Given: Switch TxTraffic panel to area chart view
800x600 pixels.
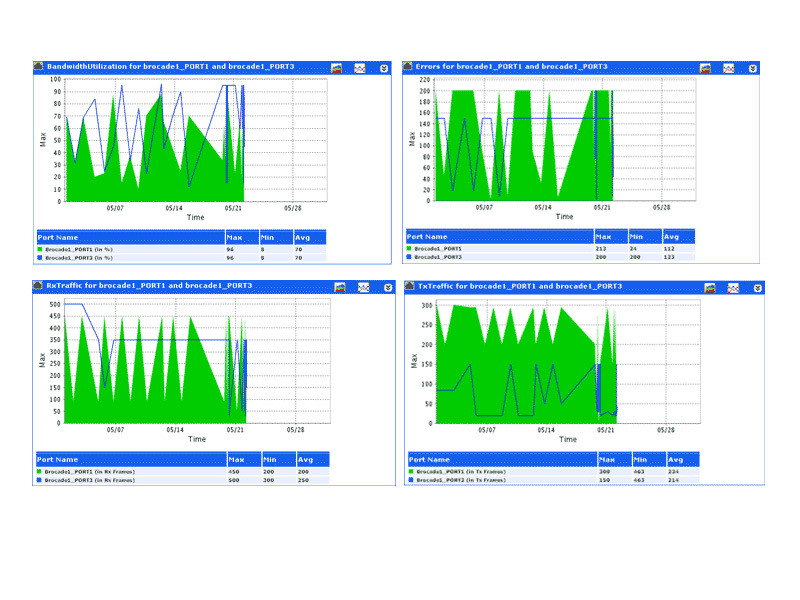Looking at the screenshot, I should [x=710, y=288].
